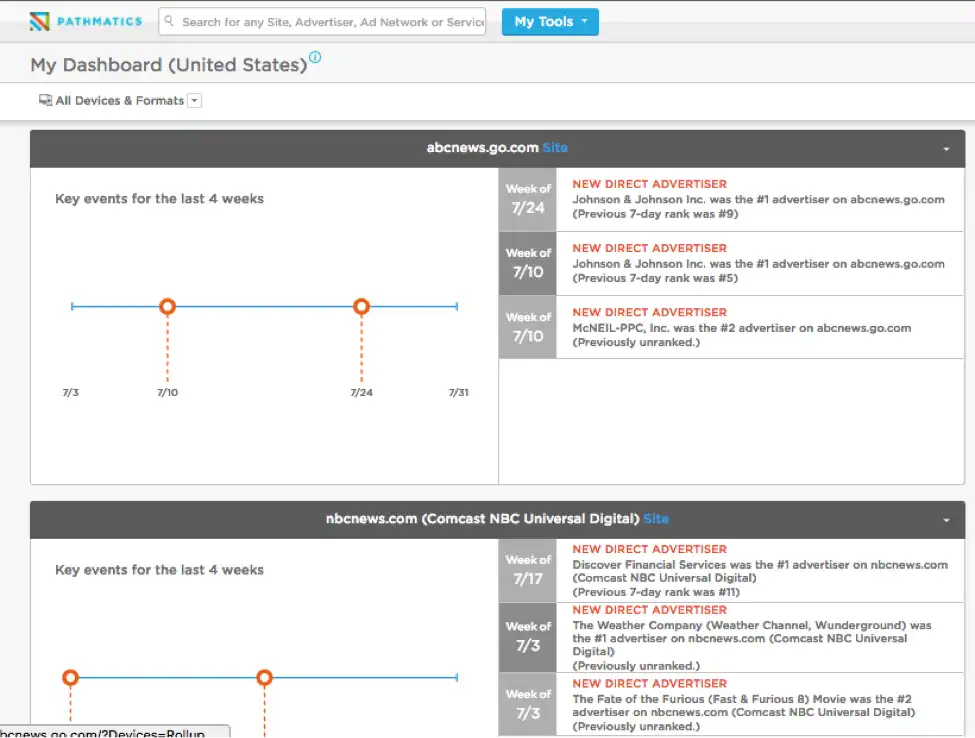Collapse the nbcnews.com panel with its caret
The width and height of the screenshot is (975, 738).
[946, 518]
